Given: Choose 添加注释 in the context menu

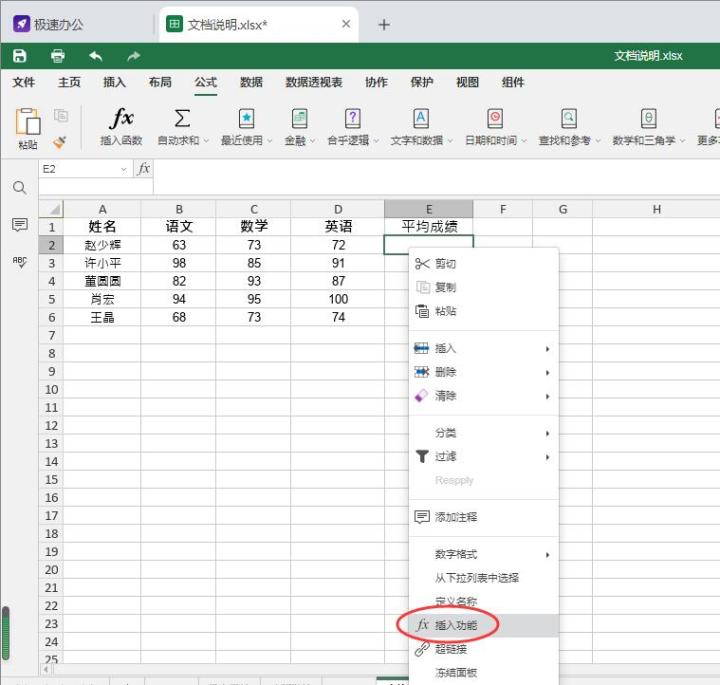Looking at the screenshot, I should click(484, 517).
